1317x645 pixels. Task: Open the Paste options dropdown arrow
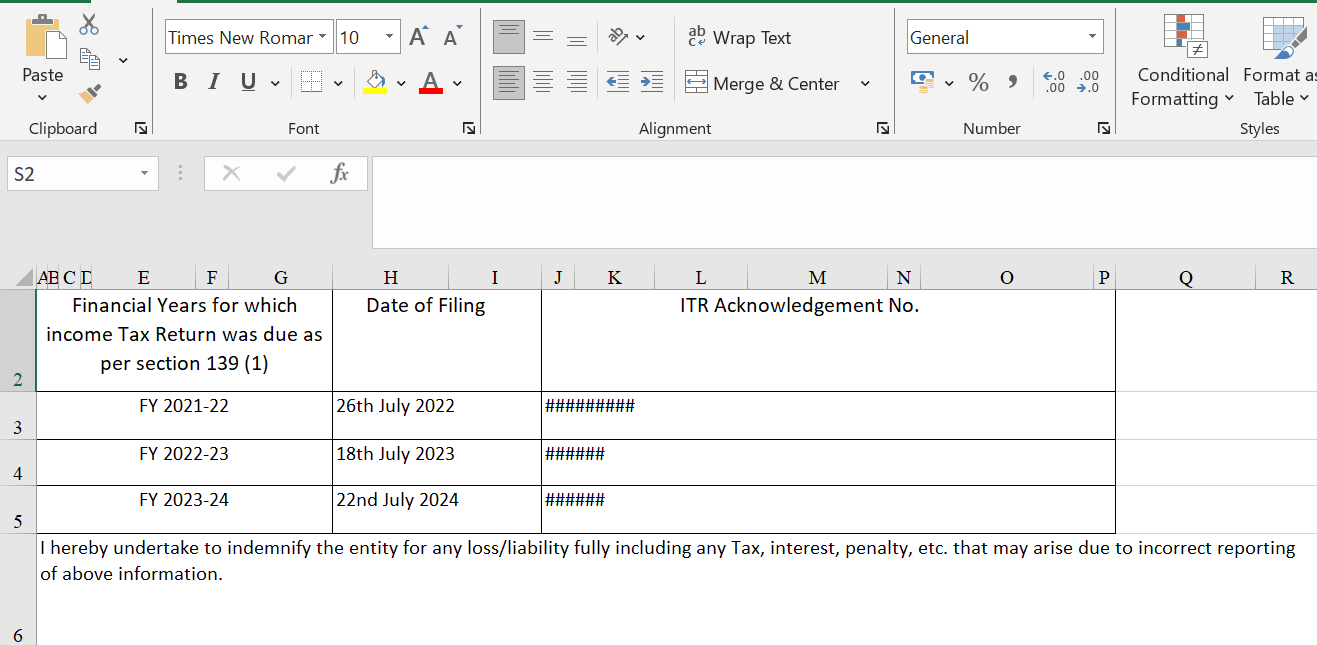point(42,97)
